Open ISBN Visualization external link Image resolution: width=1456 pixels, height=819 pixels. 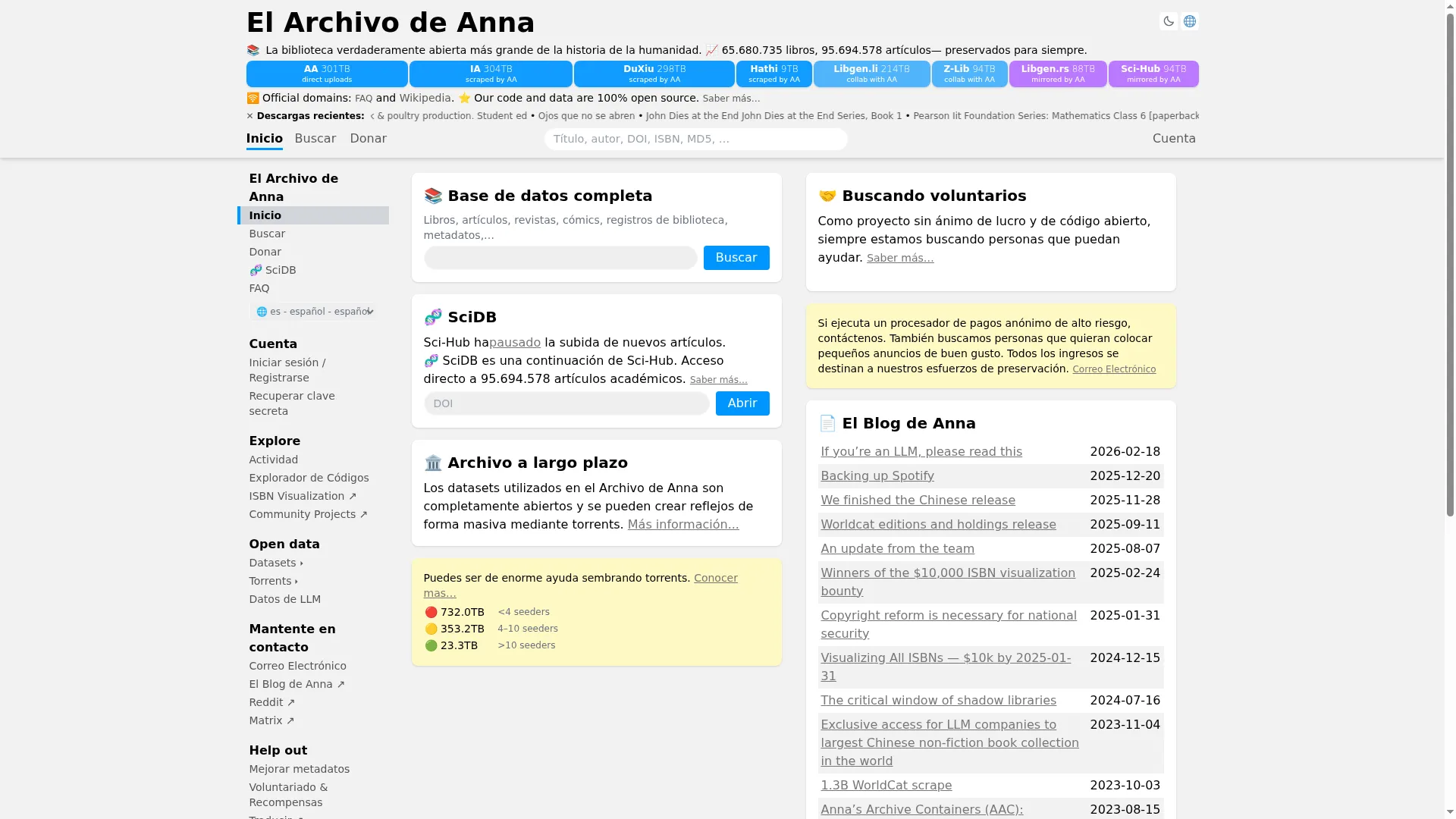(303, 496)
